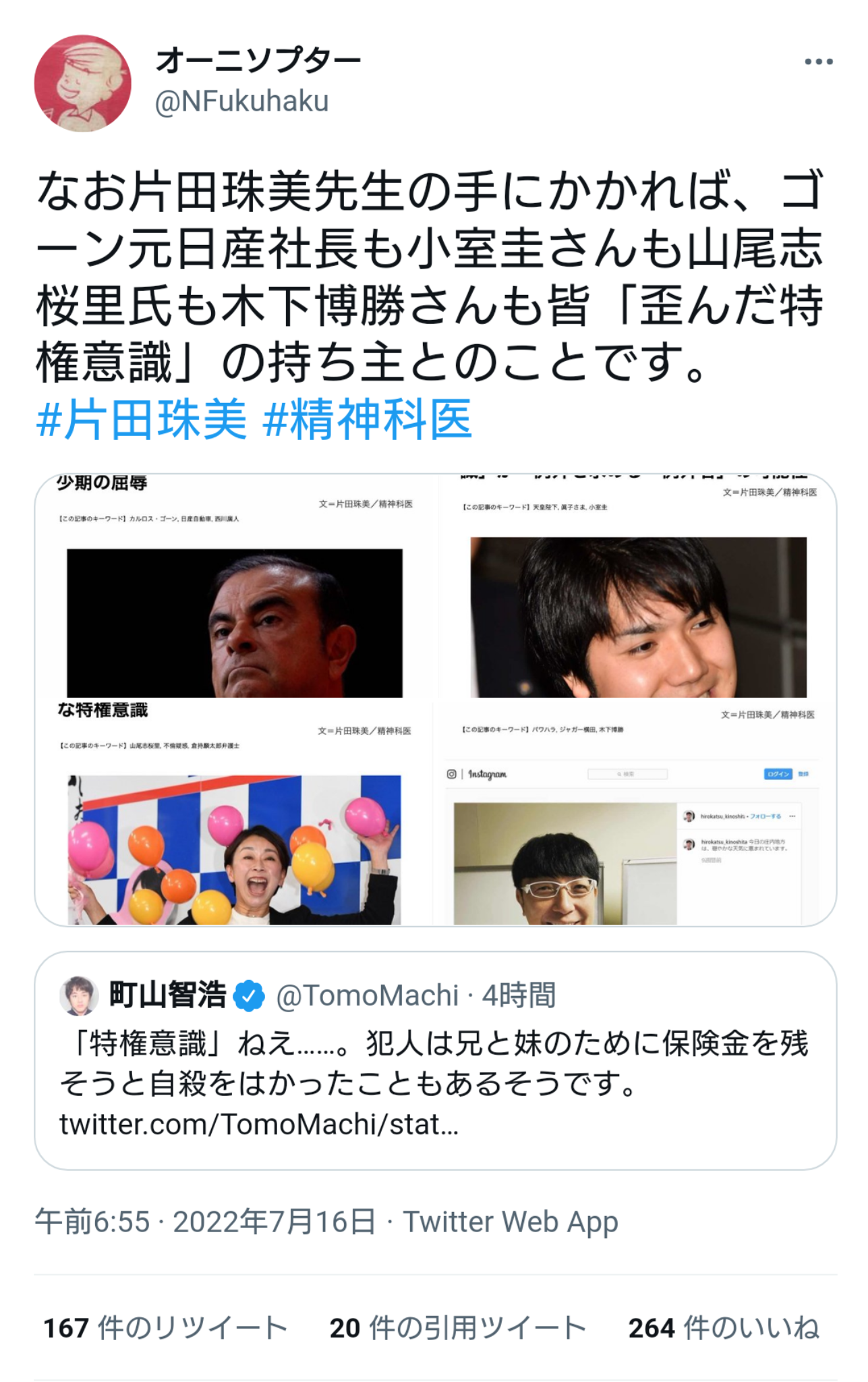Open オーニソプター's profile avatar
This screenshot has width=868, height=1382.
pos(82,84)
